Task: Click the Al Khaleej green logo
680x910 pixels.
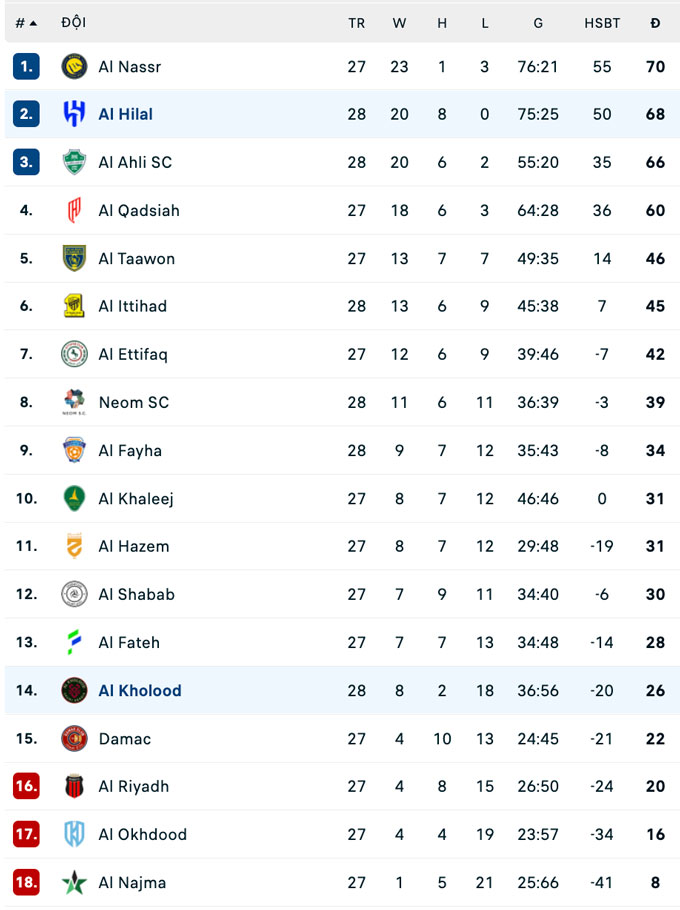Action: pos(75,498)
